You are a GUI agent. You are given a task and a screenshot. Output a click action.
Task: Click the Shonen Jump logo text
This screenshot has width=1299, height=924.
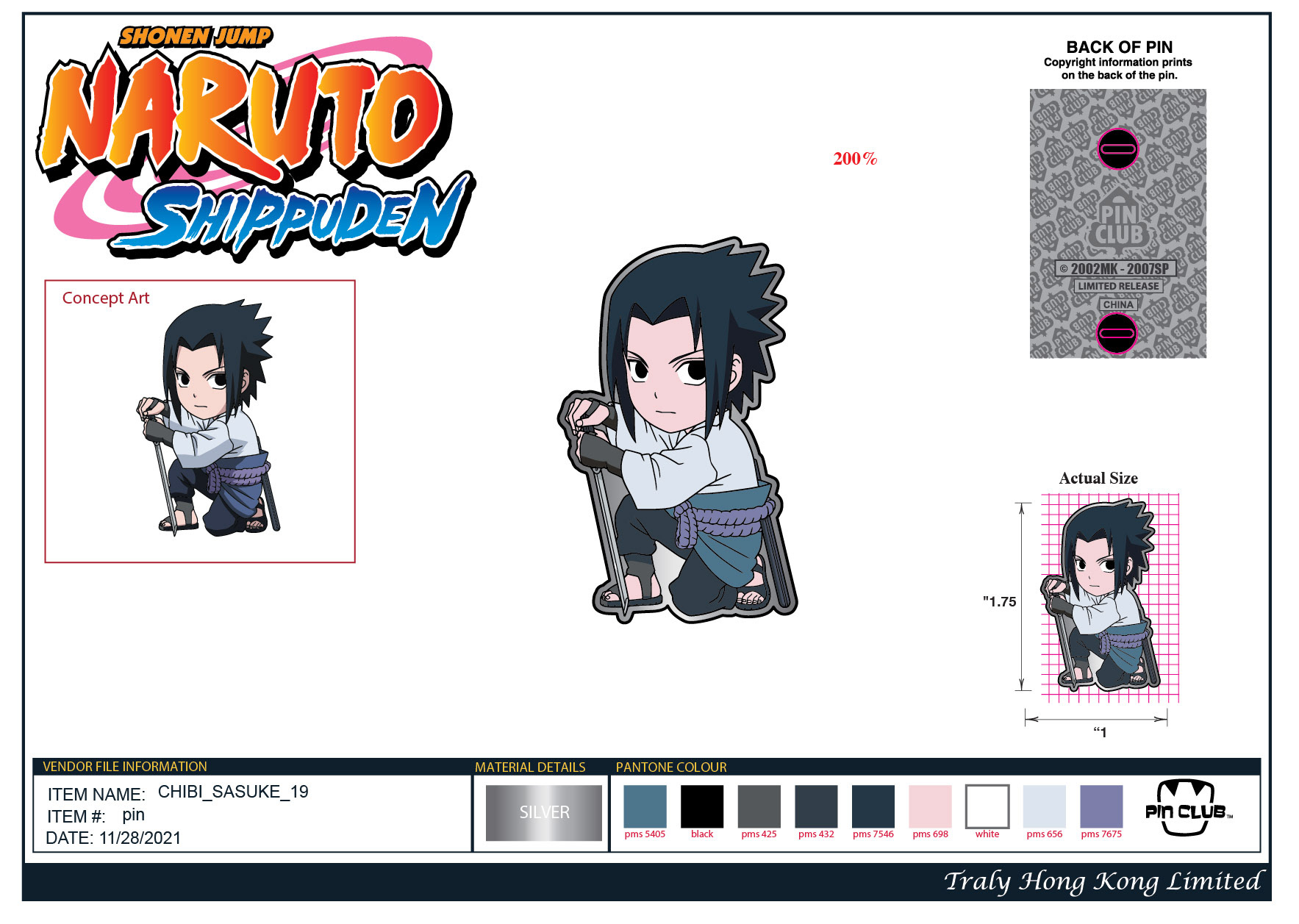coord(196,36)
